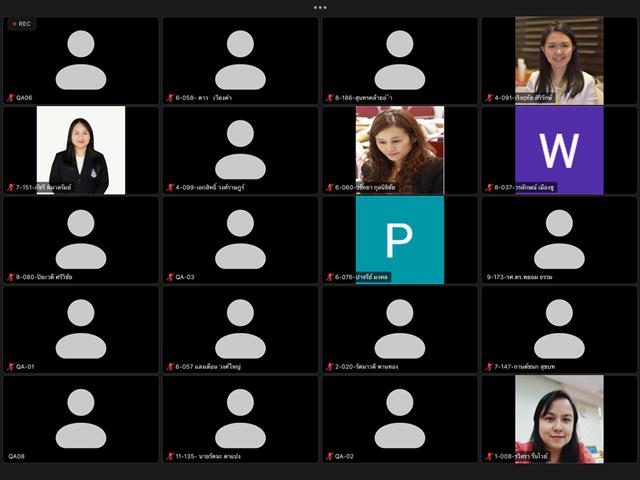Click the QA08 name label
Viewport: 640px width, 480px height.
point(16,456)
